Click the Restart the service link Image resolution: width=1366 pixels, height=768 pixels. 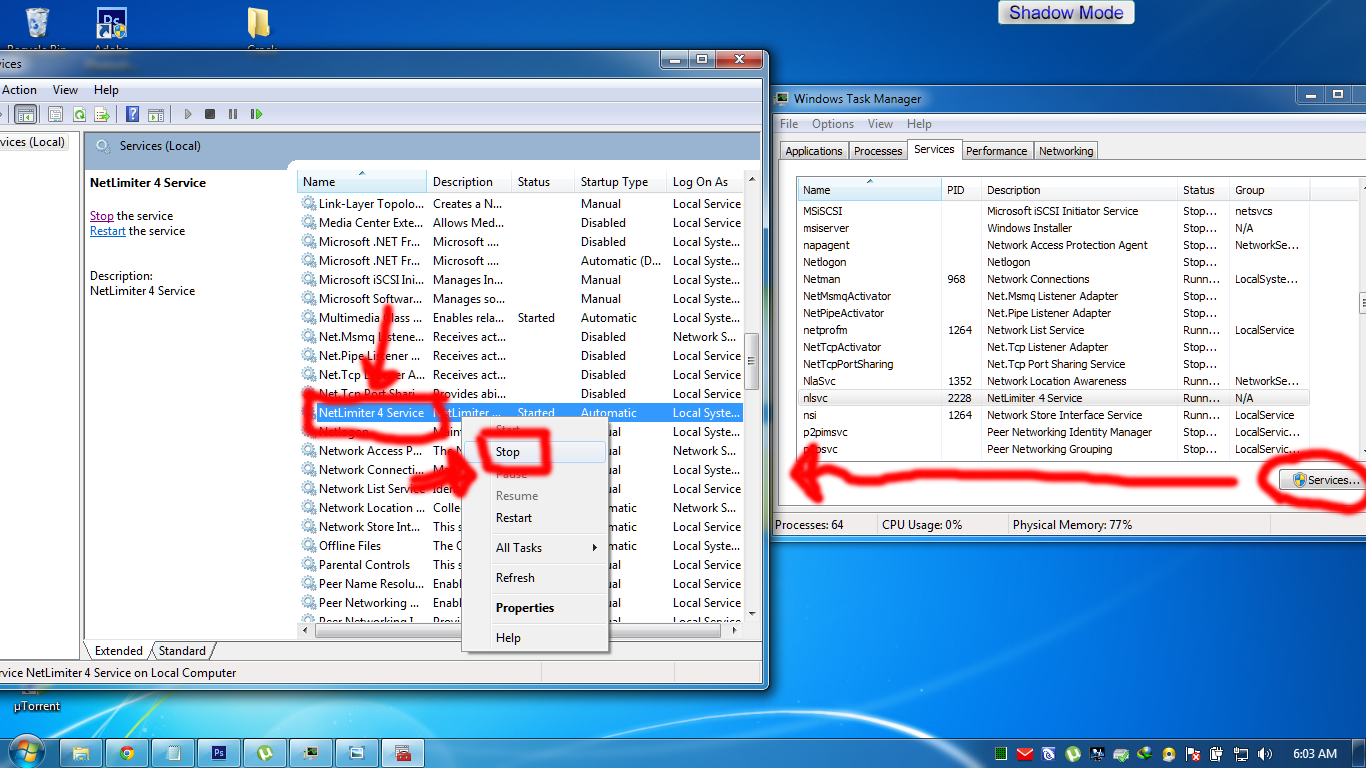[x=107, y=230]
